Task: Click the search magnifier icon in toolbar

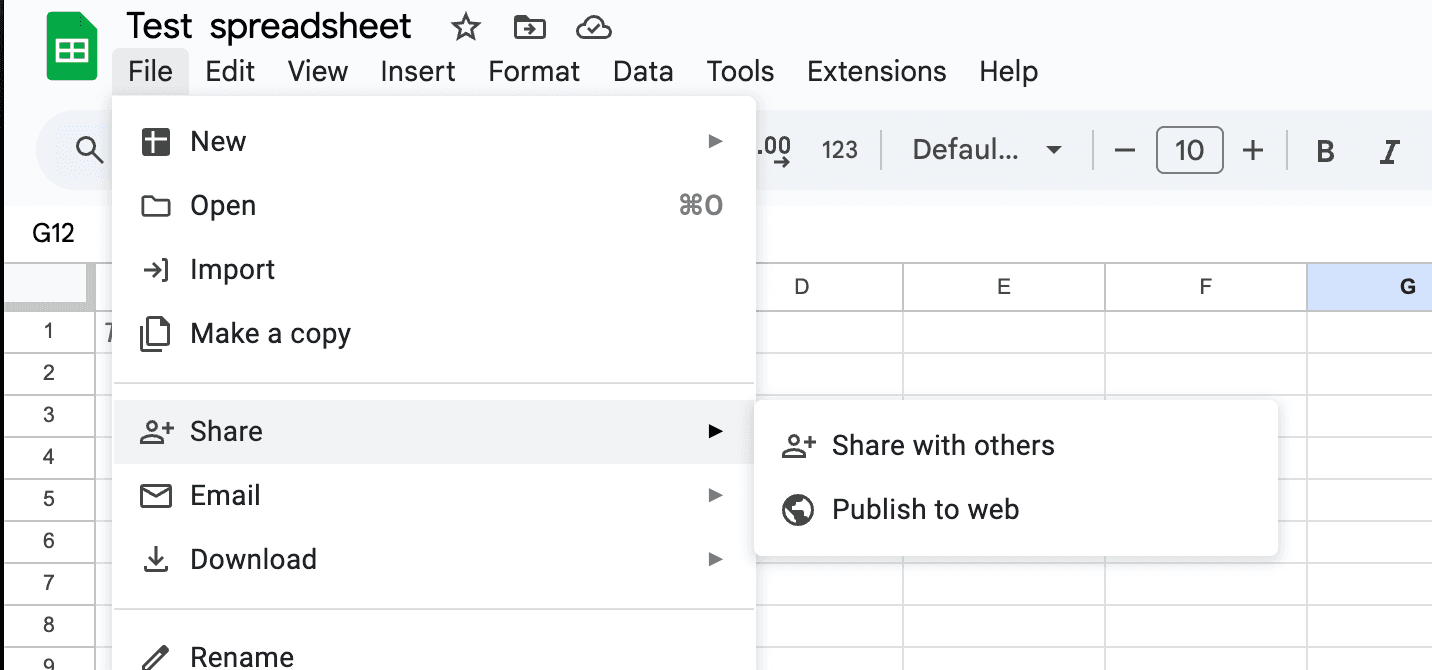Action: (x=90, y=151)
